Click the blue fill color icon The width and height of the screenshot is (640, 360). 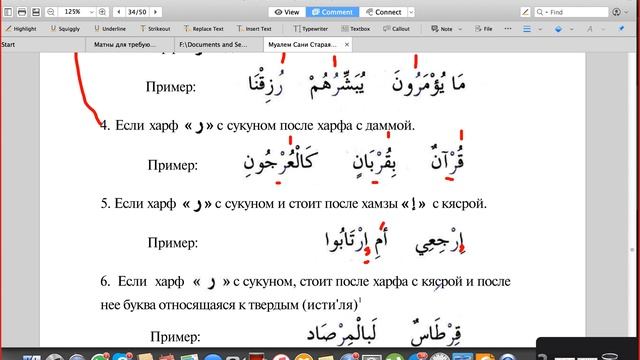click(x=558, y=29)
